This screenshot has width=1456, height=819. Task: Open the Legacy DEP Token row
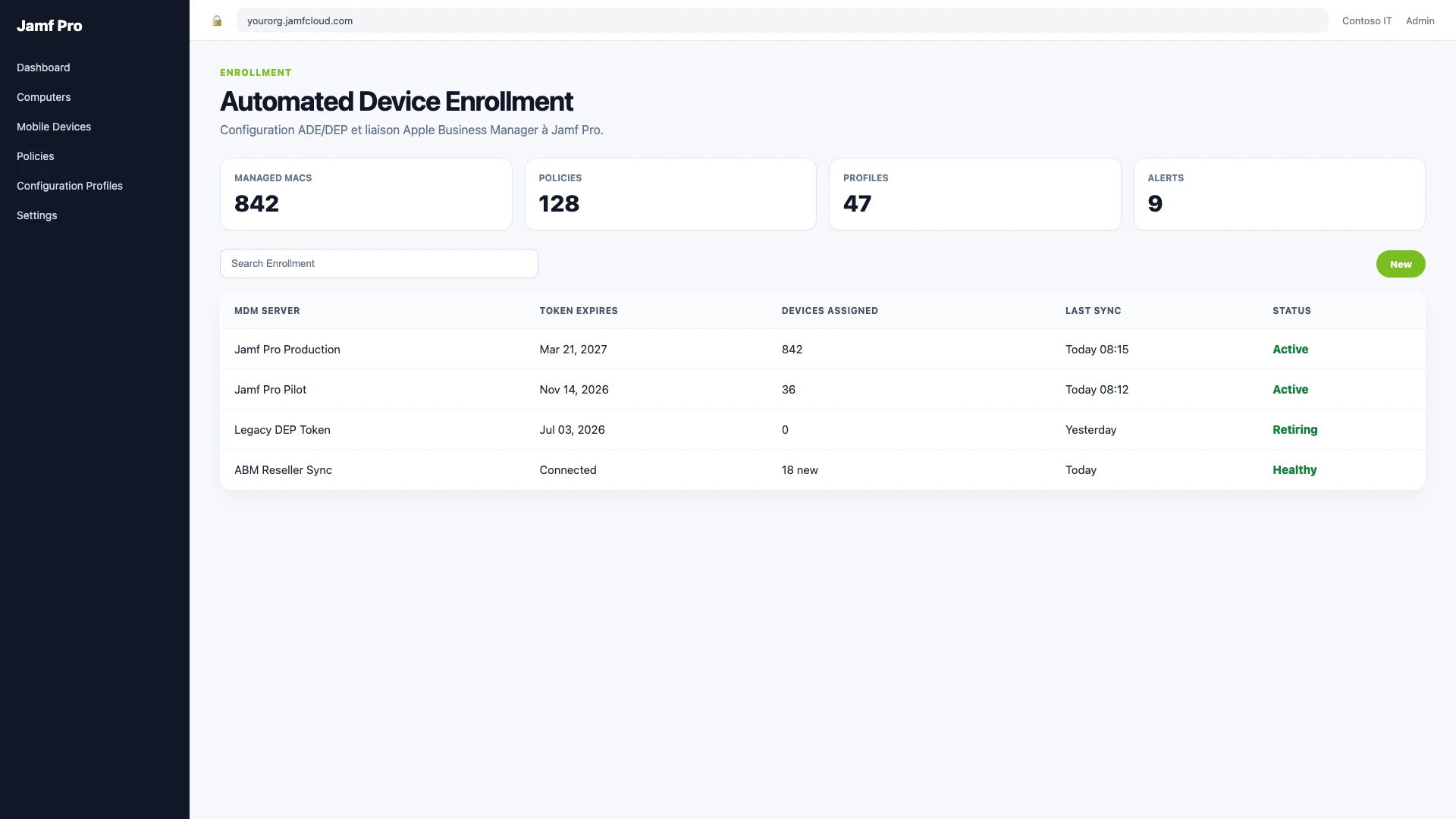[823, 429]
